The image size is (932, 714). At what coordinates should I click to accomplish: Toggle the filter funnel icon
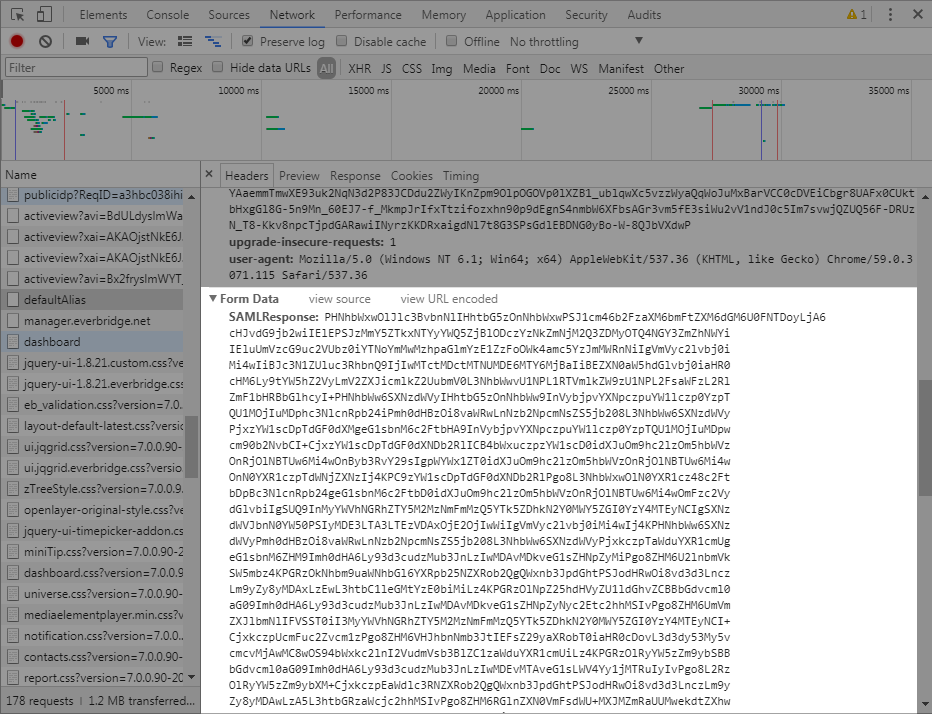tap(109, 42)
